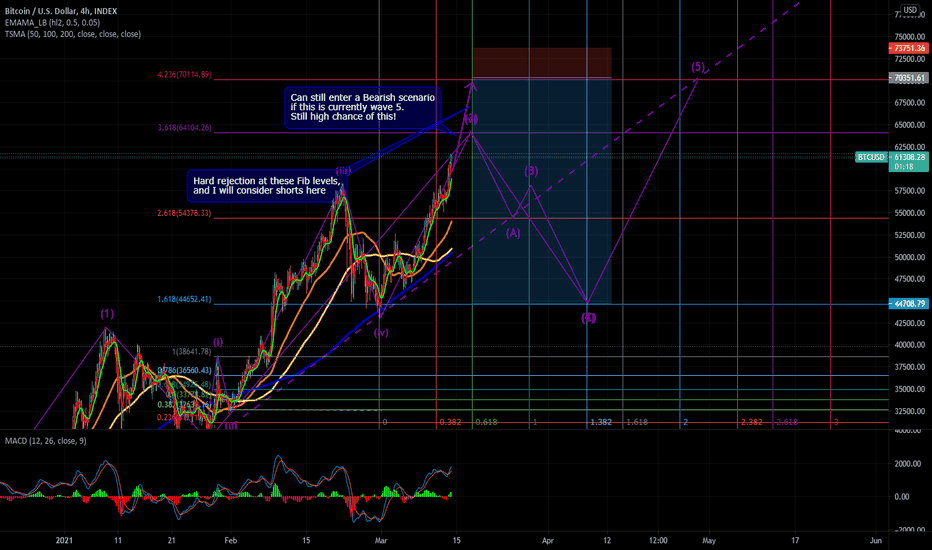
Task: Click Mar on the time axis
Action: [x=381, y=540]
